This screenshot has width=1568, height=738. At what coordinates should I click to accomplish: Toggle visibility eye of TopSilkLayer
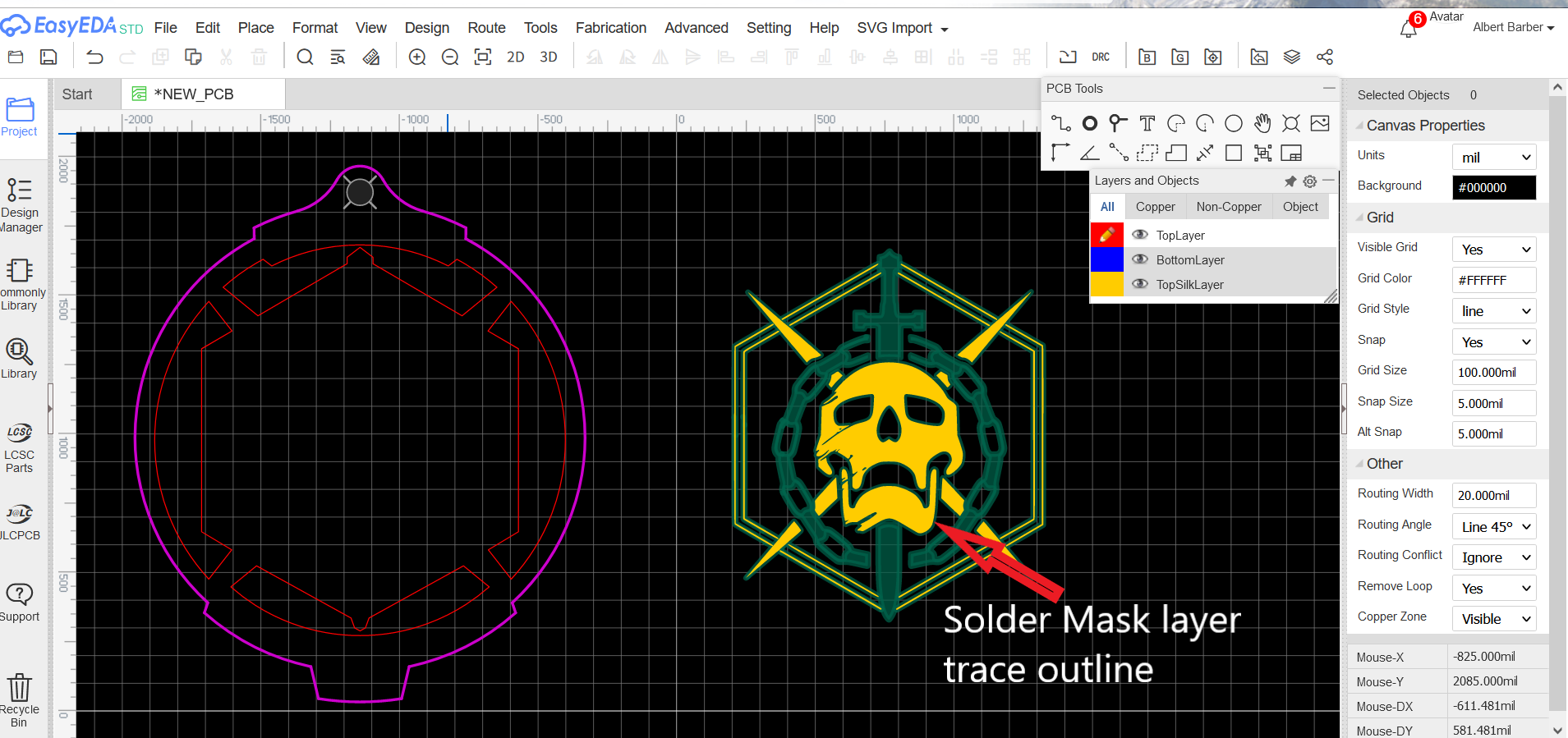(x=1140, y=284)
